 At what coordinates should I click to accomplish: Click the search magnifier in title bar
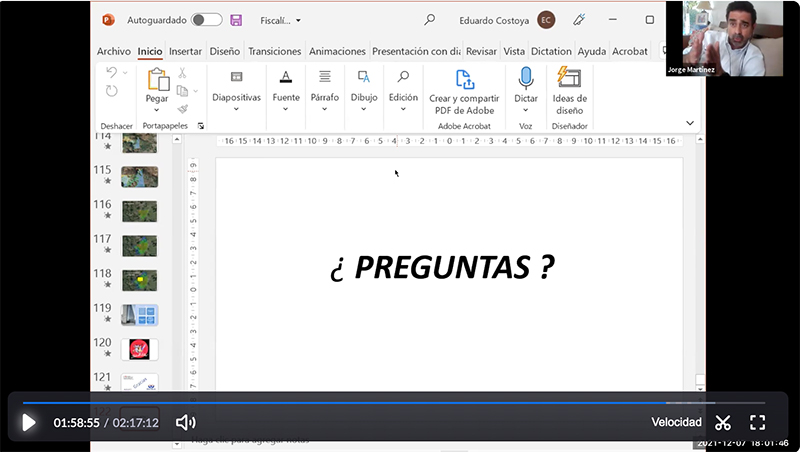(x=430, y=20)
